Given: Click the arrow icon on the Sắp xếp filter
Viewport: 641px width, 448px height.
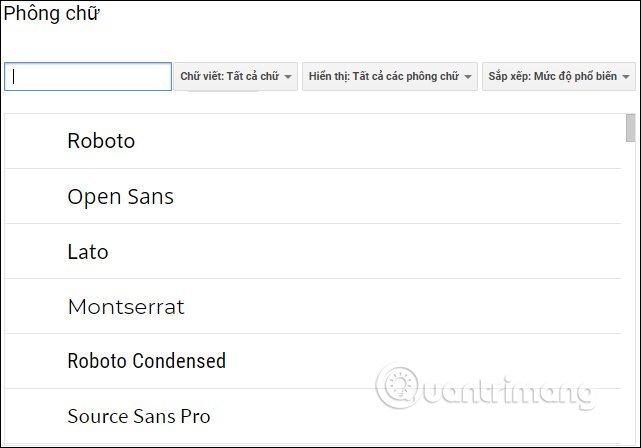Looking at the screenshot, I should 627,77.
